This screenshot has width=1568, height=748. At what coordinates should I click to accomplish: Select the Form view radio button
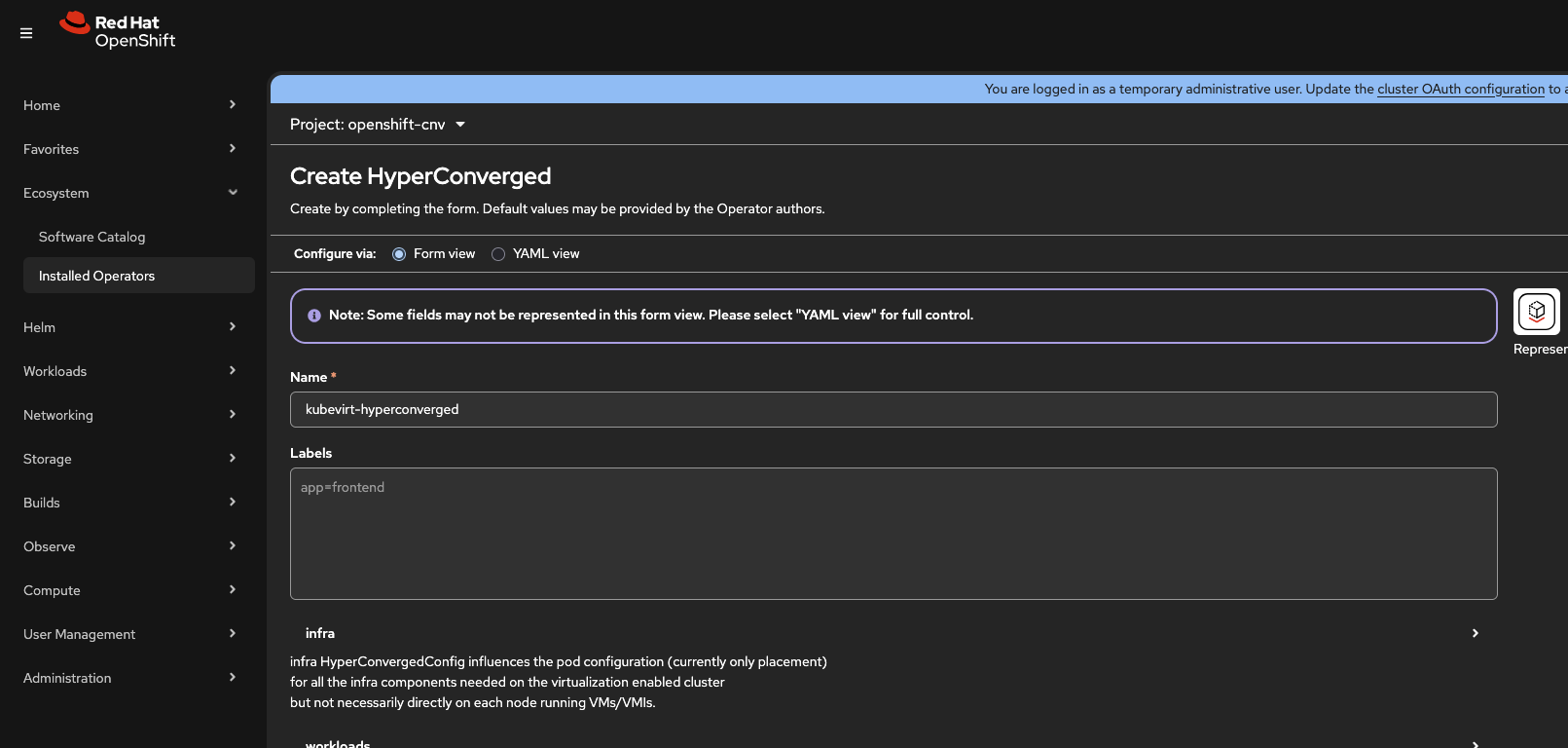tap(399, 254)
